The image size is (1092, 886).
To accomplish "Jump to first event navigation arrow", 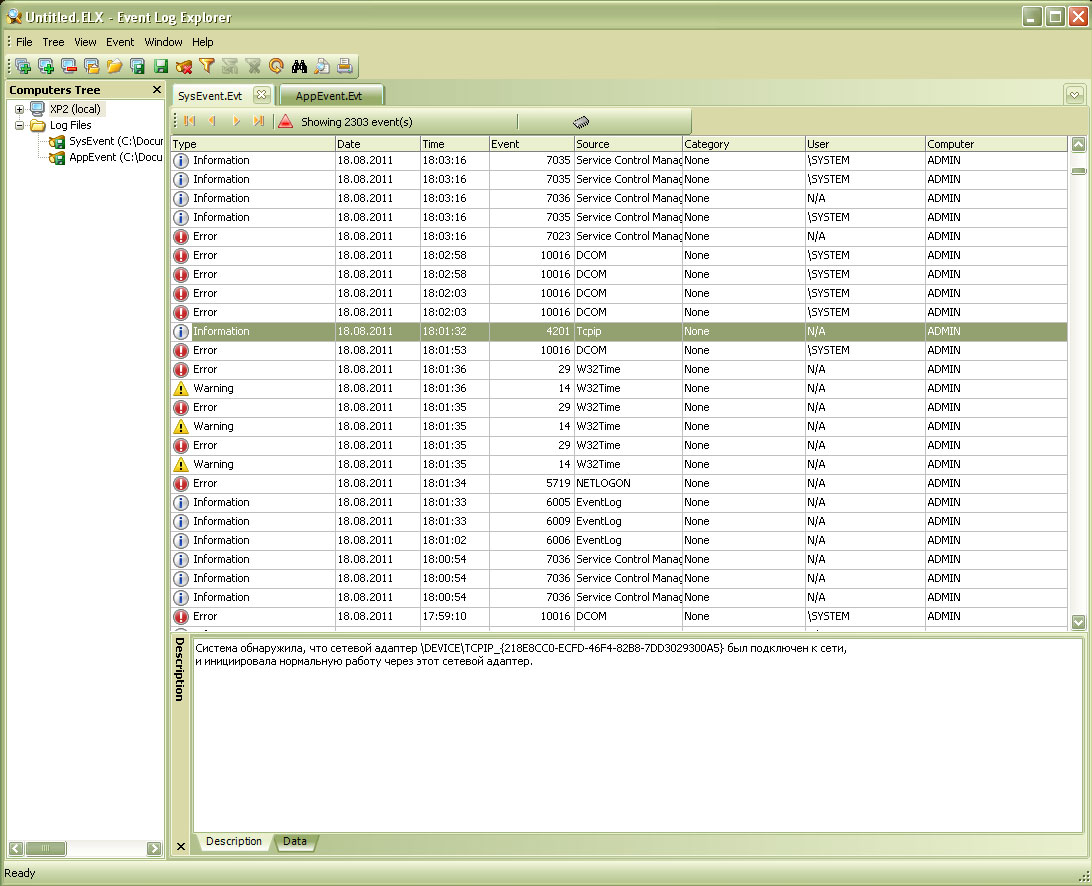I will point(189,122).
